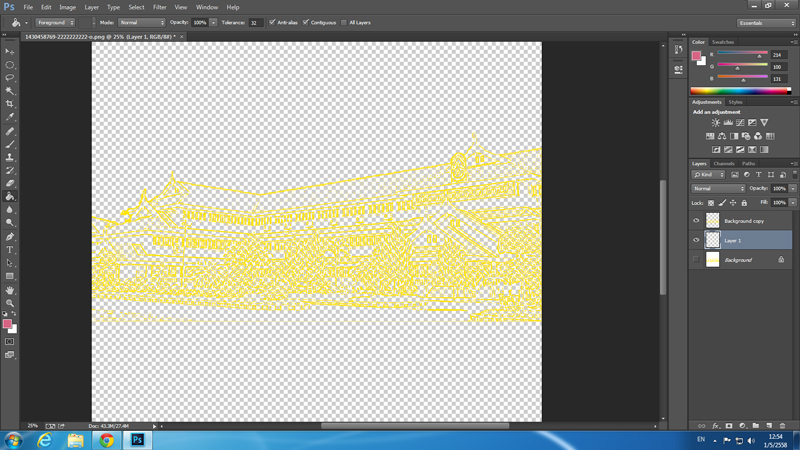This screenshot has width=800, height=450.
Task: Toggle Lock image pixels brush icon
Action: click(722, 203)
